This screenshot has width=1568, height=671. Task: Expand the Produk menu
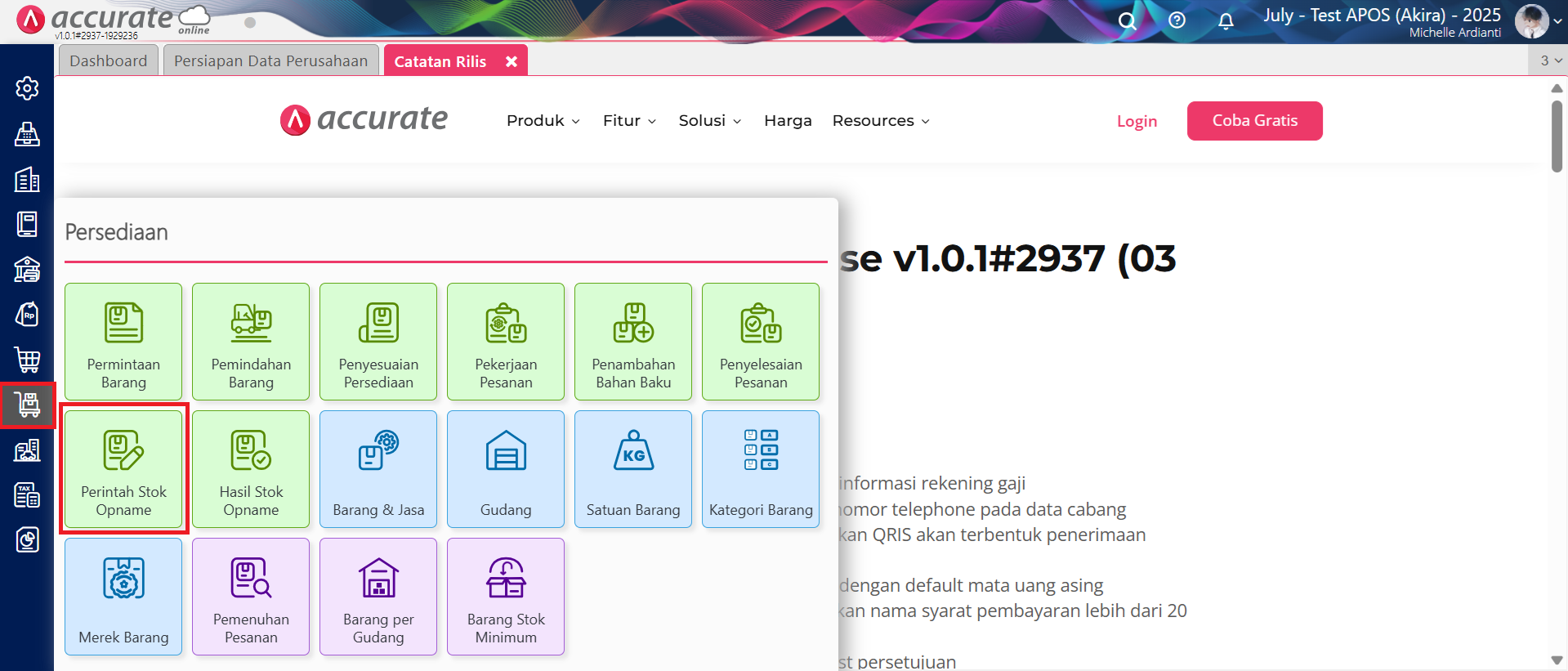pos(543,121)
